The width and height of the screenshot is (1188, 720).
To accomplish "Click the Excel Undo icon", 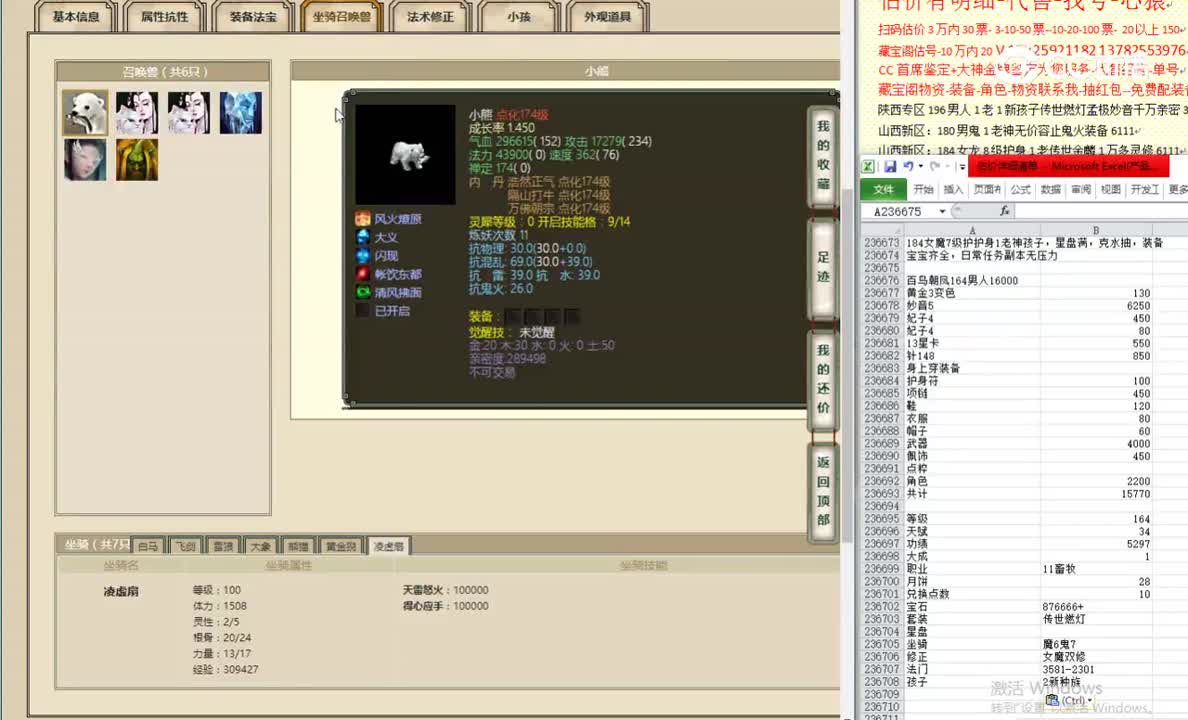I will 908,167.
